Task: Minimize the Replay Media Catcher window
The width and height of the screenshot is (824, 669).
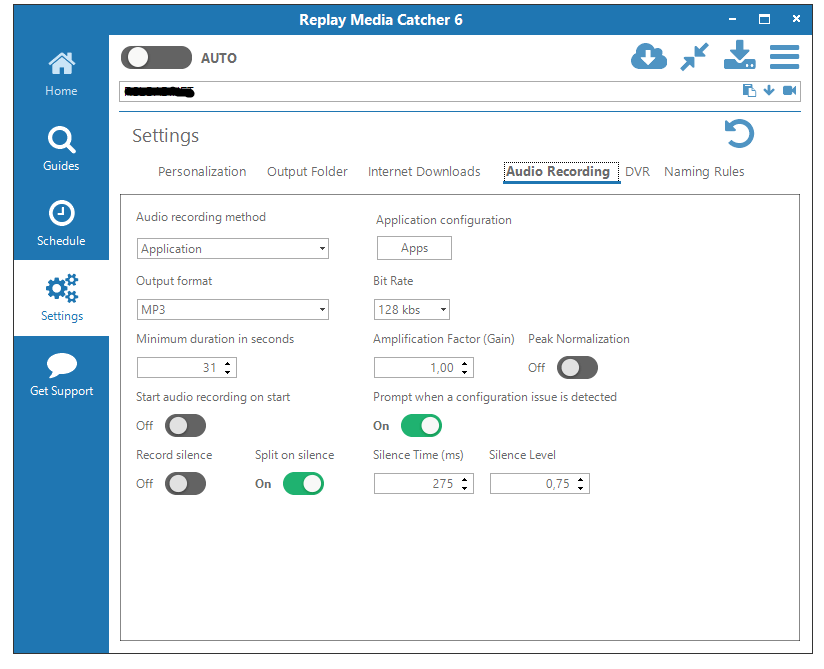Action: 732,19
